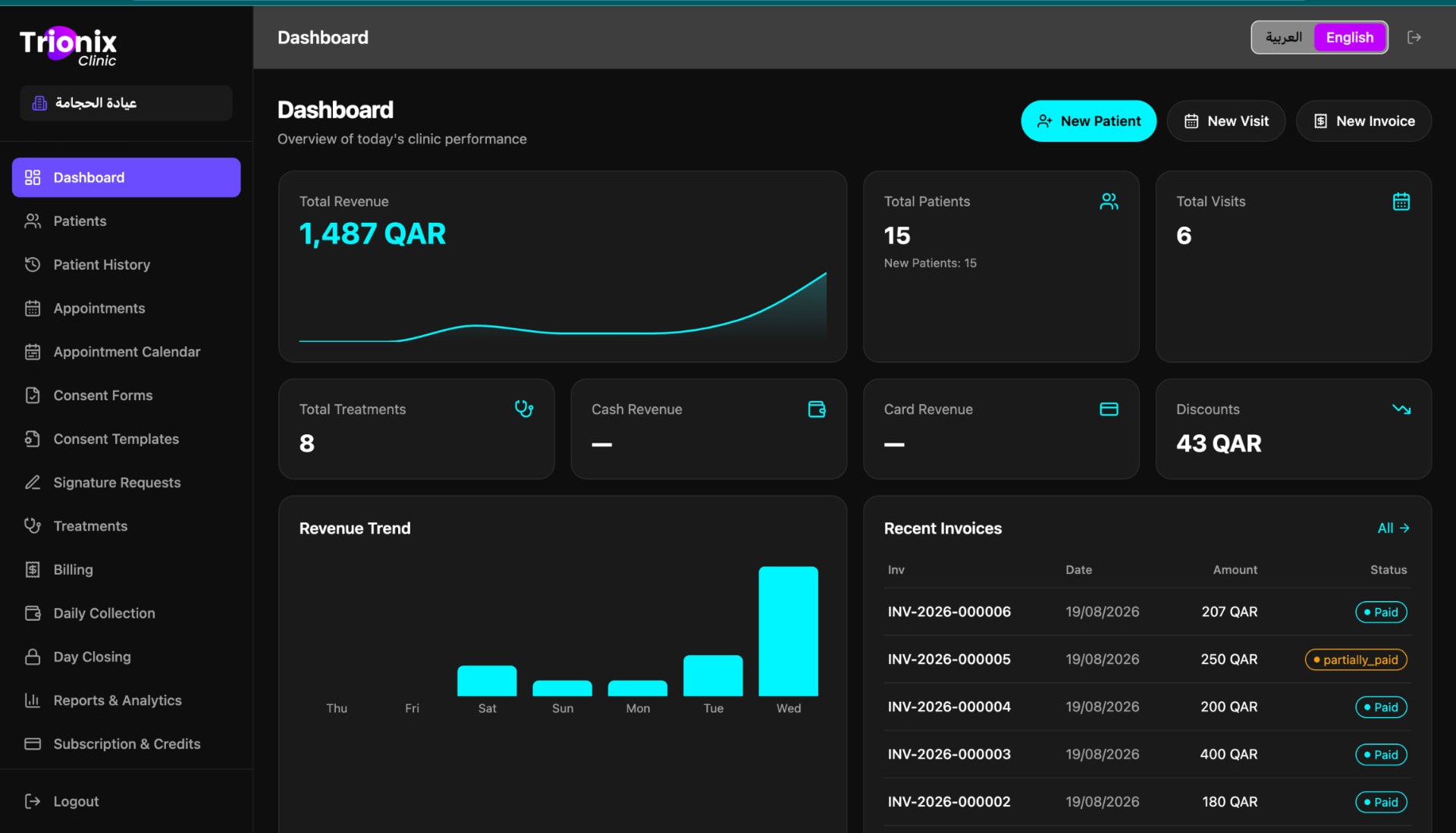Click the Patients people icon in sidebar
This screenshot has width=1456, height=833.
[x=33, y=221]
